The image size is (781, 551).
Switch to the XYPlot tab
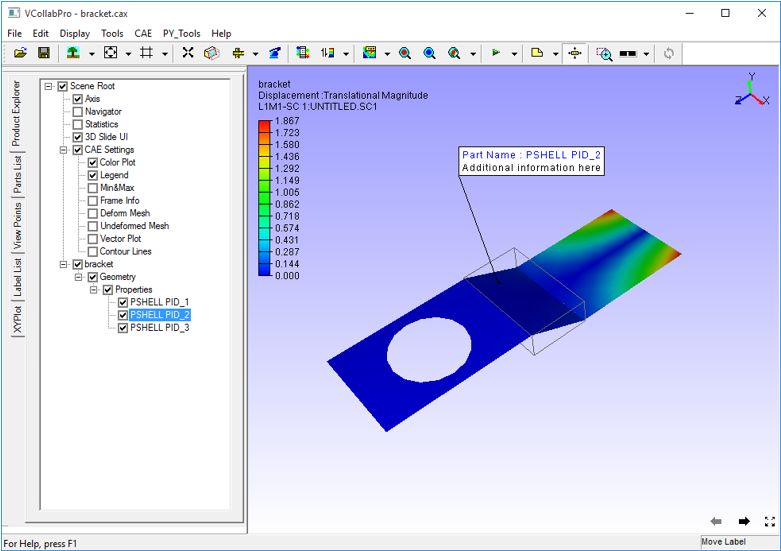[17, 319]
